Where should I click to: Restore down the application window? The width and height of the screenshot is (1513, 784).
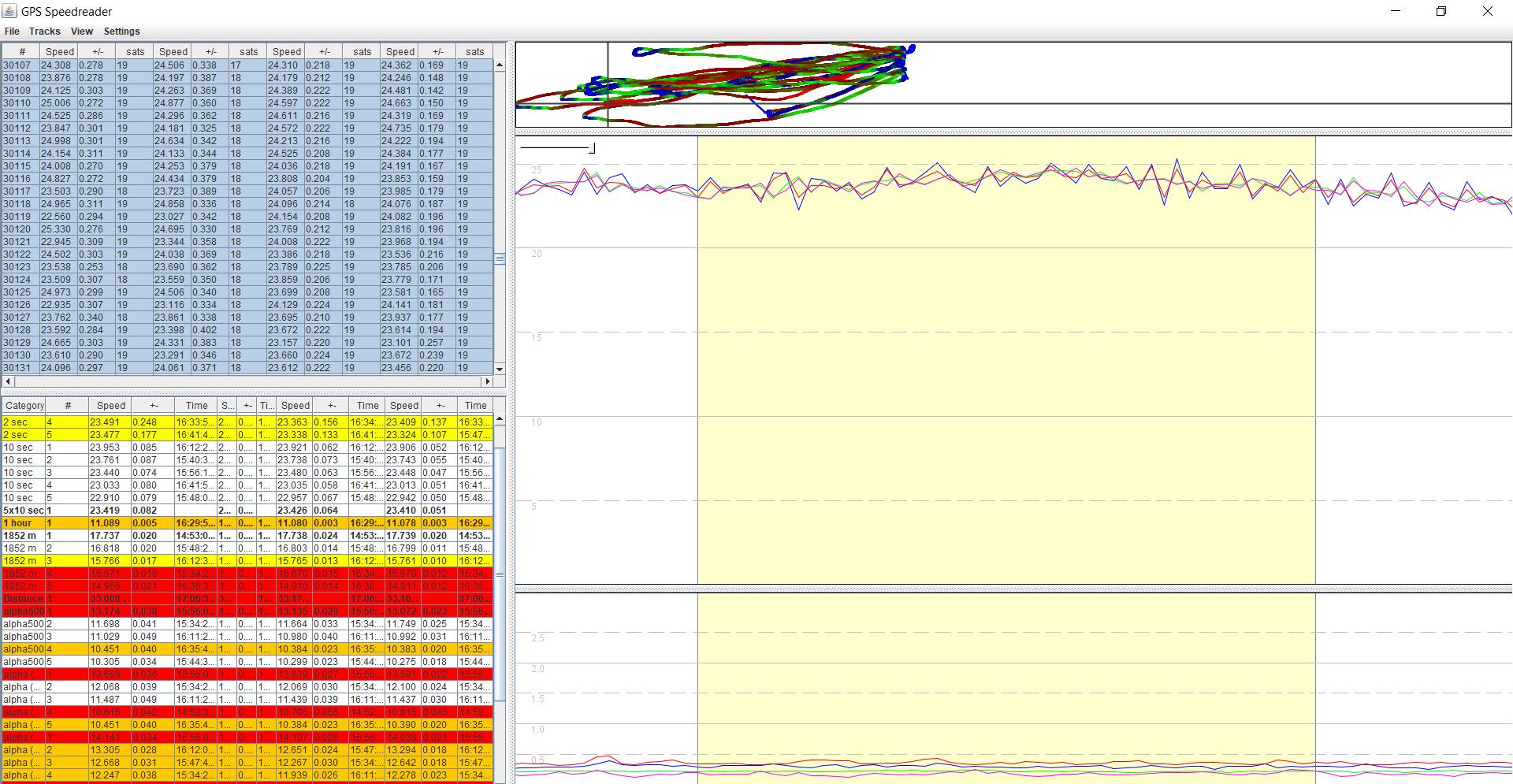click(1441, 11)
